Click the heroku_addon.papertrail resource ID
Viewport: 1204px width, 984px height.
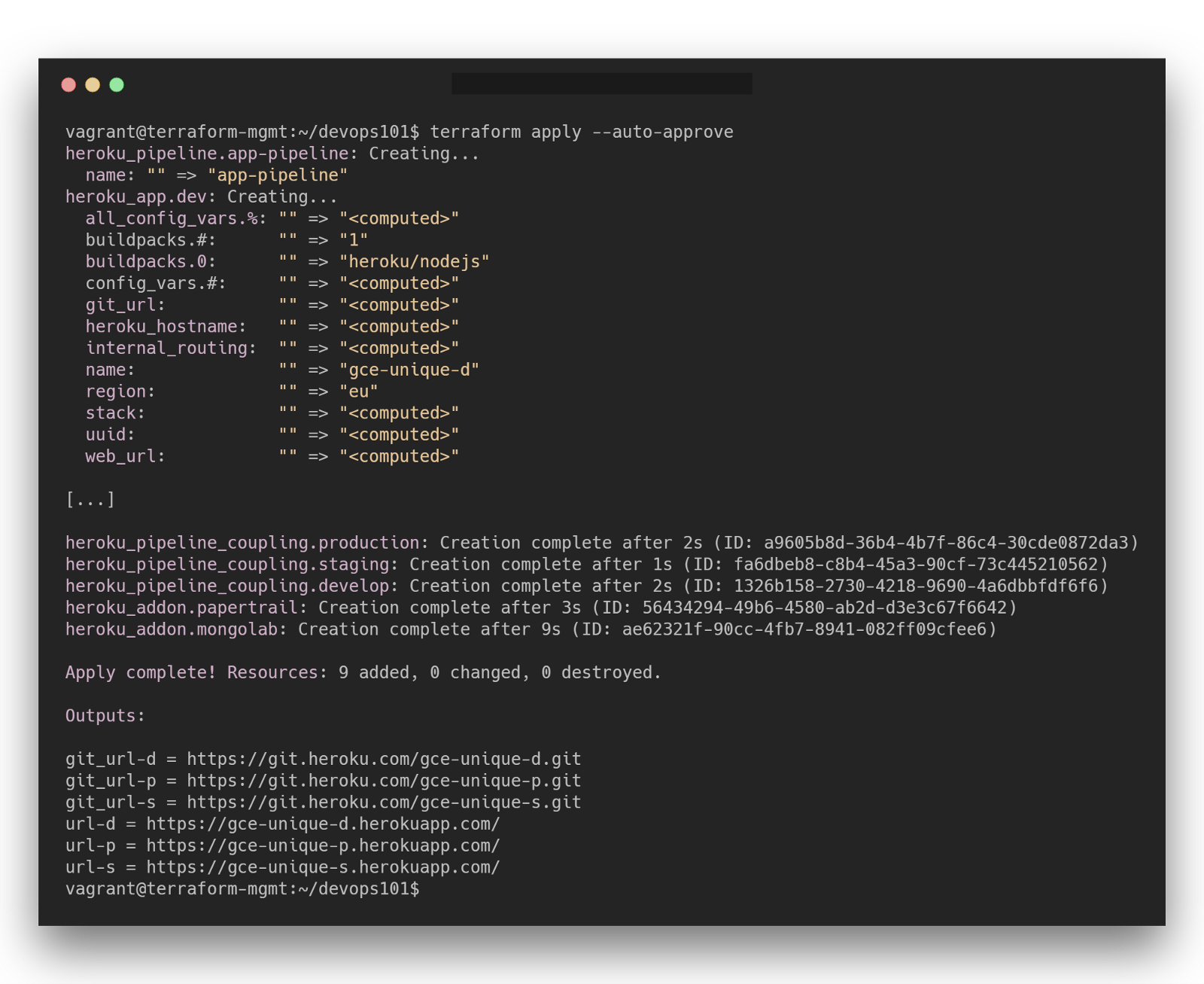pyautogui.click(x=824, y=608)
